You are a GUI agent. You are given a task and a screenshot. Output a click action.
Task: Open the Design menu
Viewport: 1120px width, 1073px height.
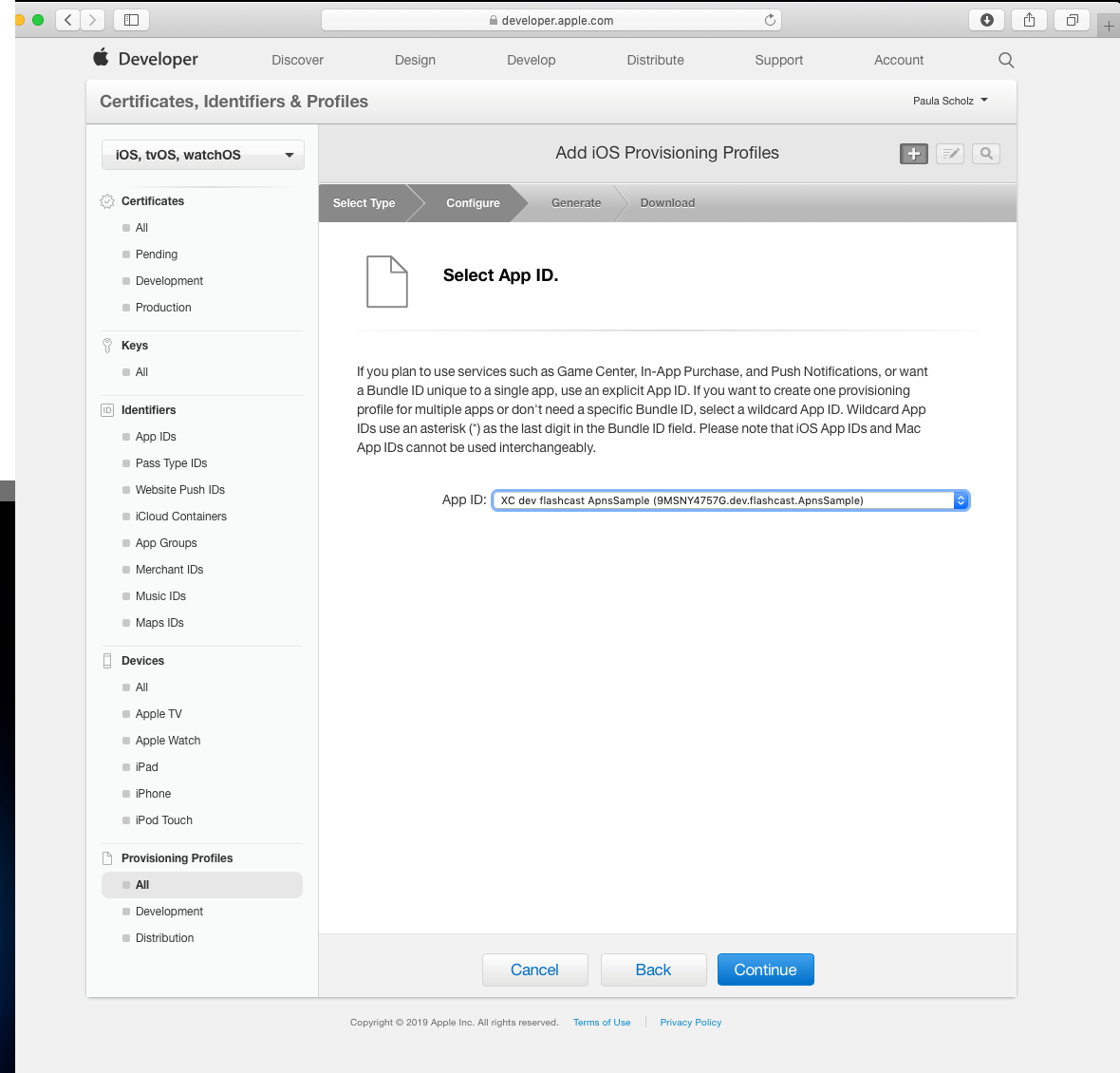coord(415,60)
